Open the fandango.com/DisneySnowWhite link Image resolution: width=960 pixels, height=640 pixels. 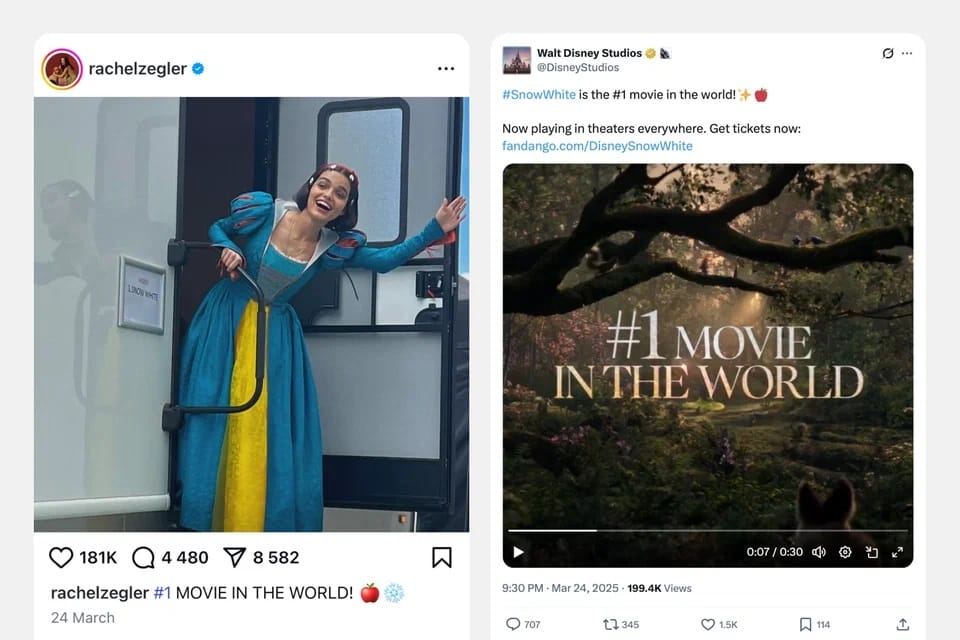(x=597, y=146)
